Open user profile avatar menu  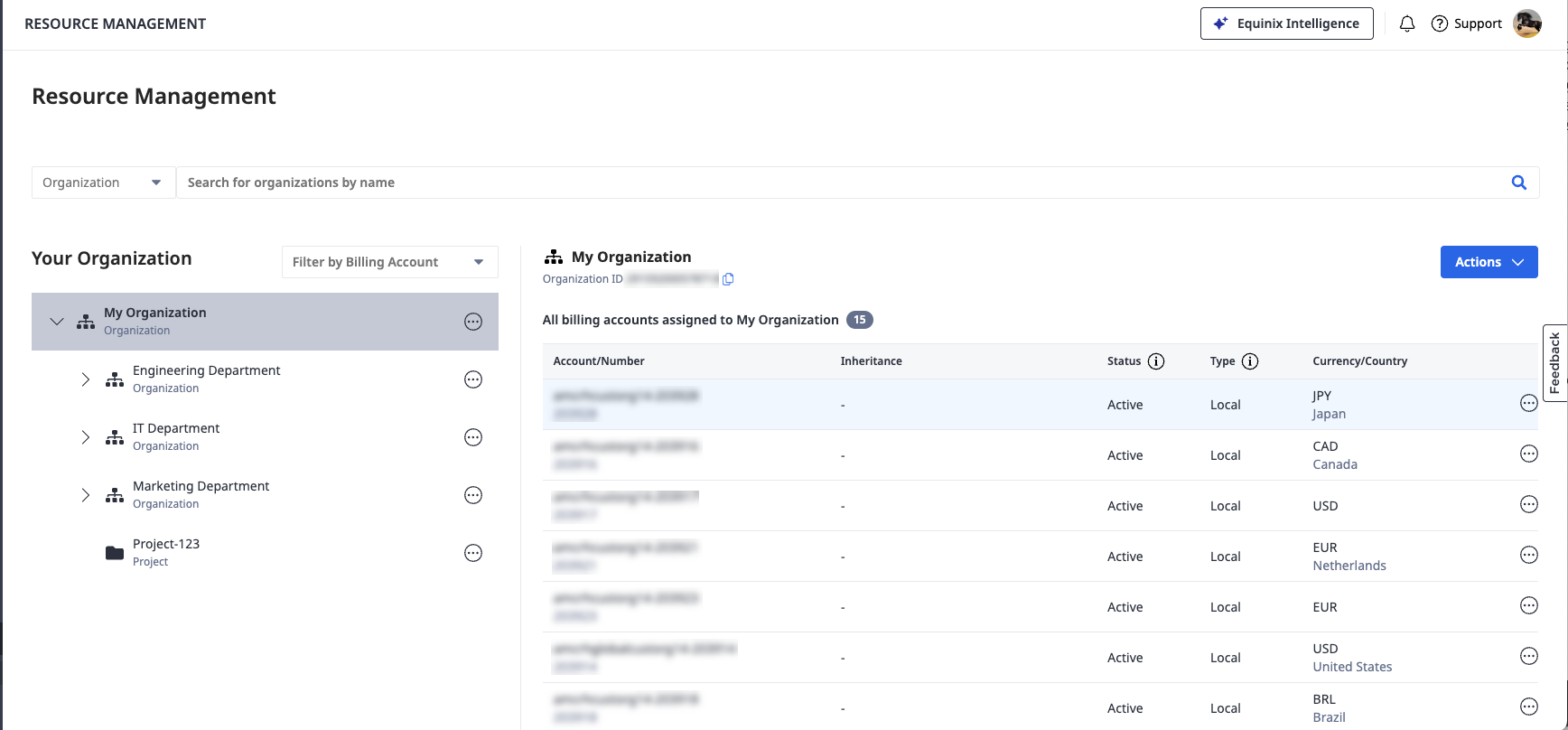point(1526,23)
